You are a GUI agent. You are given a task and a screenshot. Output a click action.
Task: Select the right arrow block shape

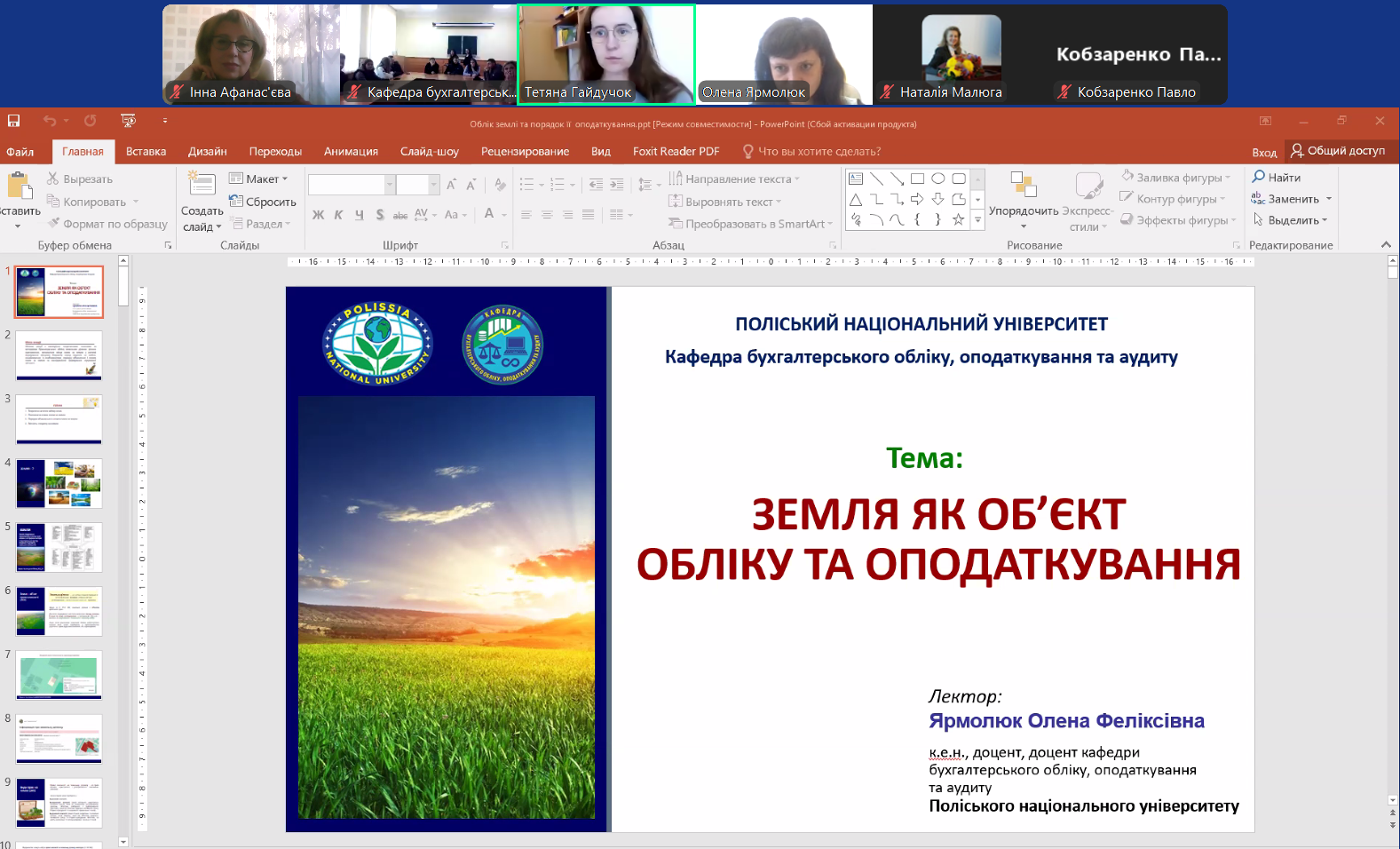coord(917,199)
